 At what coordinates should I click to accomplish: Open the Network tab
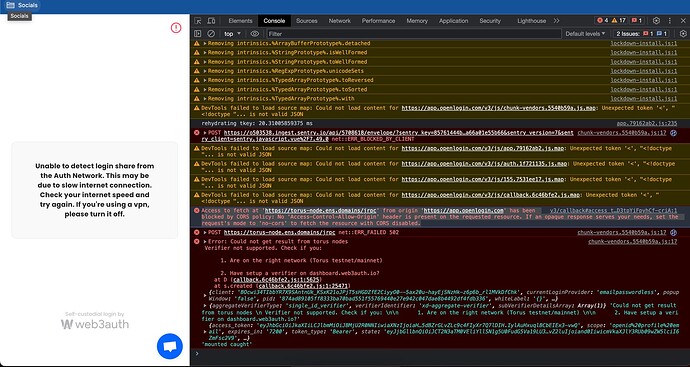pyautogui.click(x=340, y=21)
